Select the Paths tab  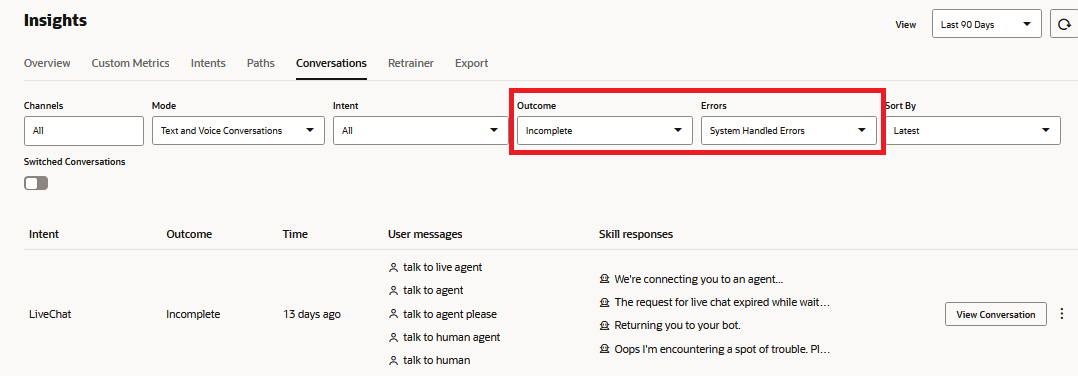coord(261,63)
